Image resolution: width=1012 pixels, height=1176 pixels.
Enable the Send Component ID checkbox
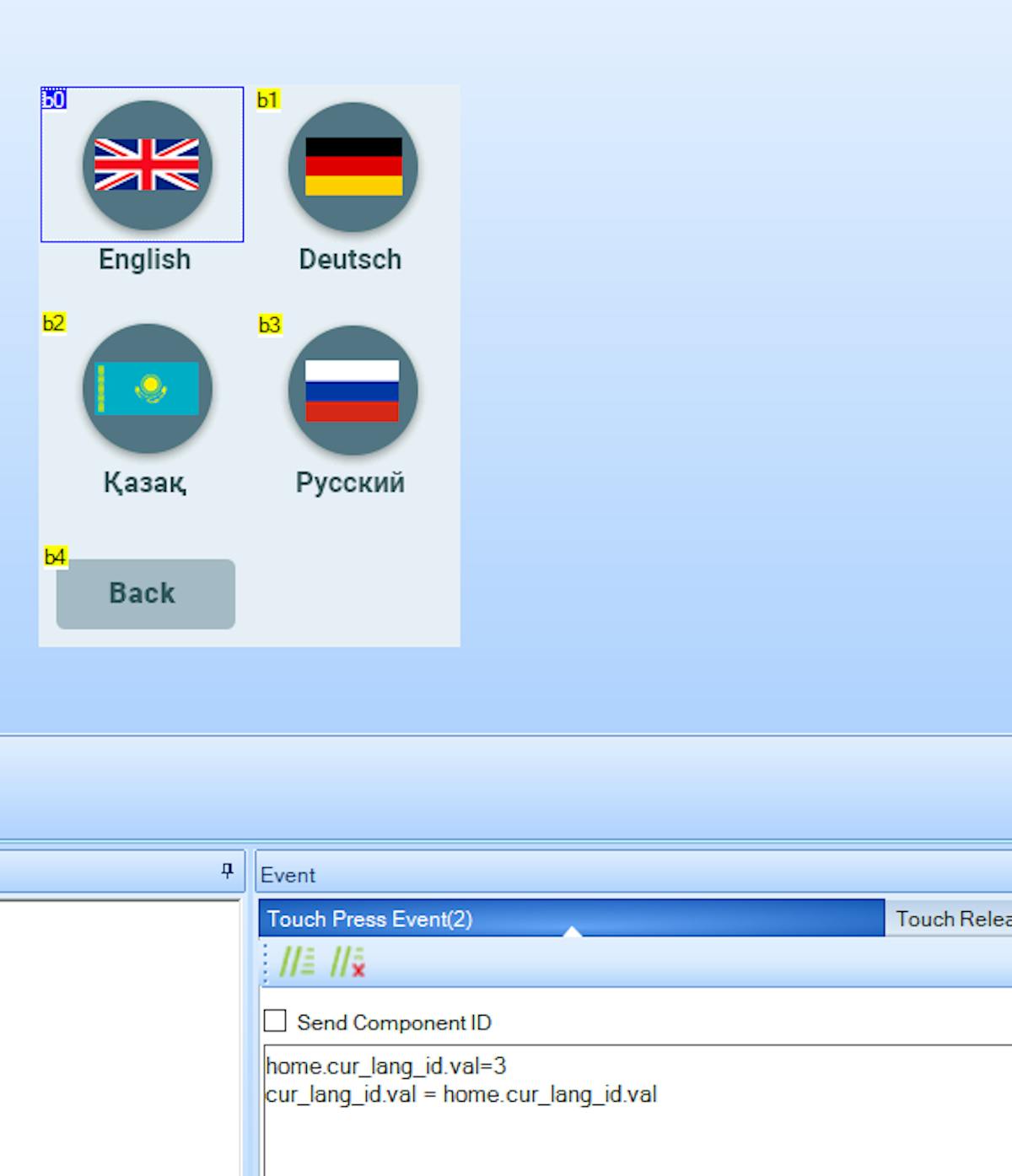coord(275,1021)
